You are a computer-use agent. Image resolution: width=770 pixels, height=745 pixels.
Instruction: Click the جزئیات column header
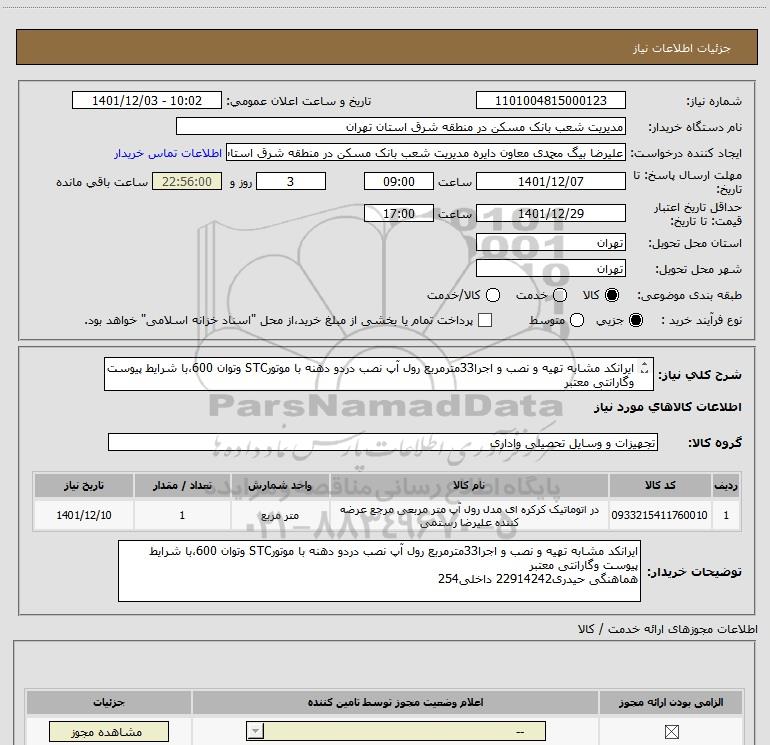(109, 702)
